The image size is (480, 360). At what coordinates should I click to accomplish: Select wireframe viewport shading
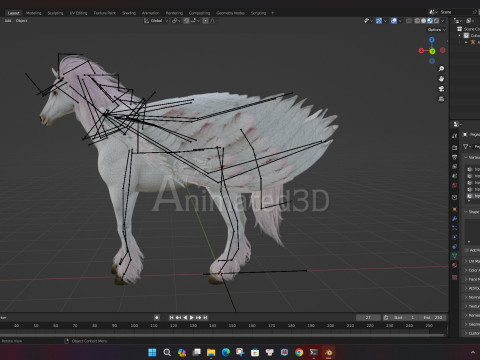tap(417, 21)
